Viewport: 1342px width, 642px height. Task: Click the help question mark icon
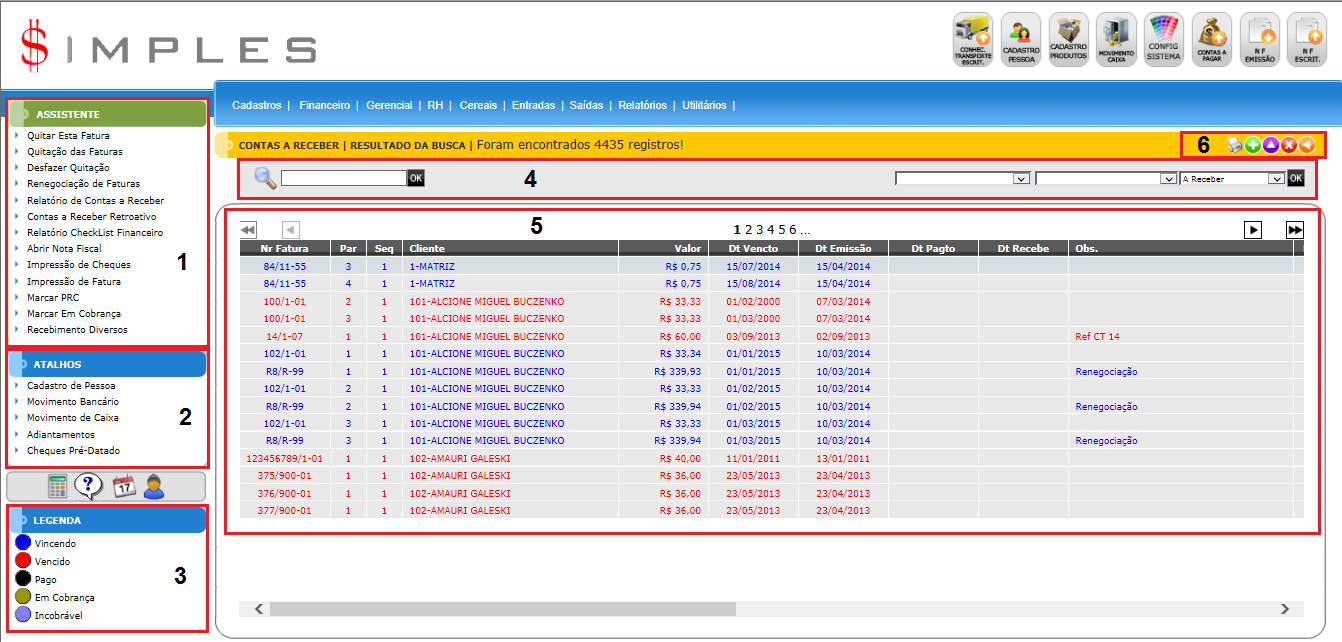89,487
